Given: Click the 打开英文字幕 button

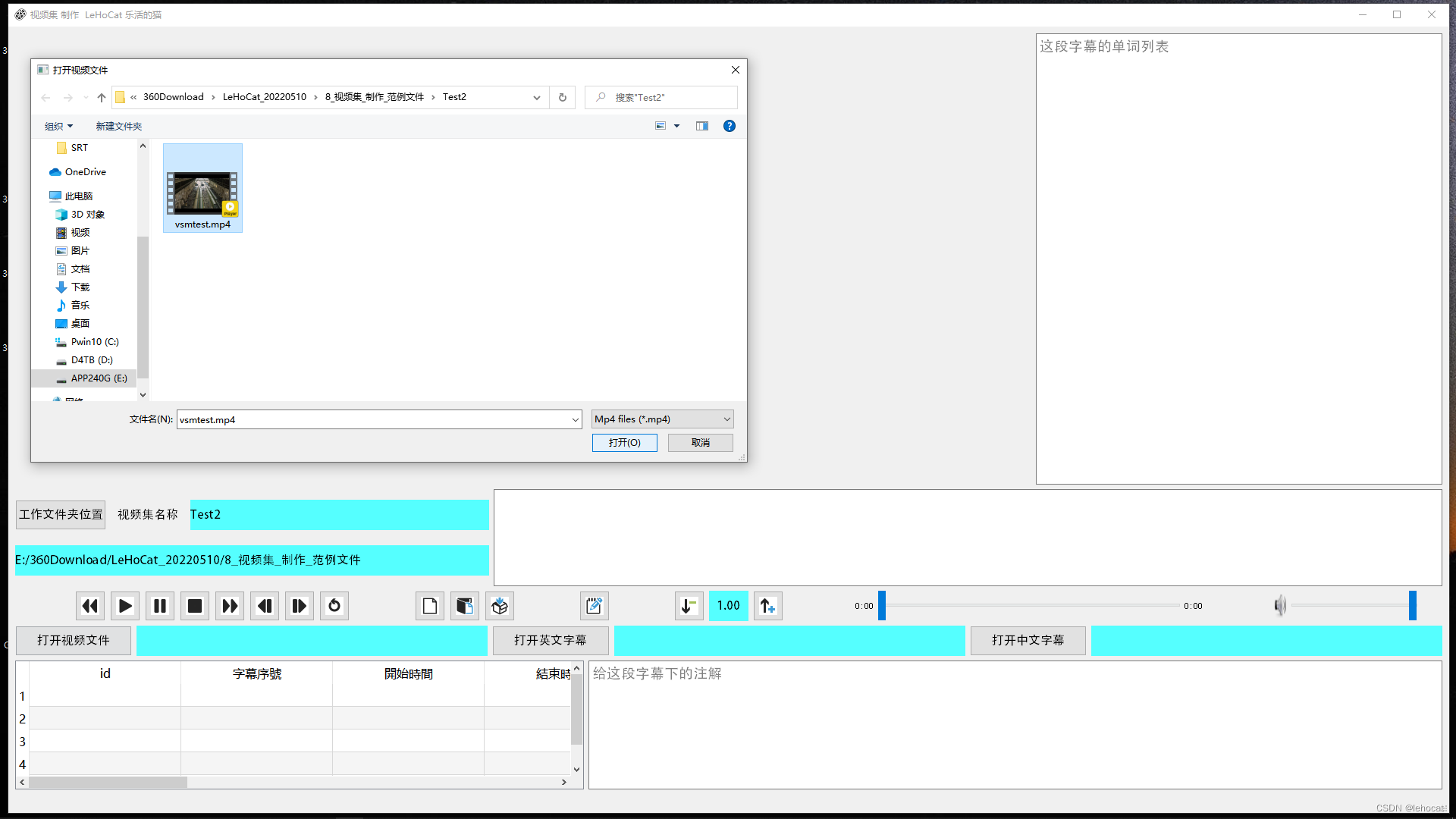Looking at the screenshot, I should coord(550,640).
